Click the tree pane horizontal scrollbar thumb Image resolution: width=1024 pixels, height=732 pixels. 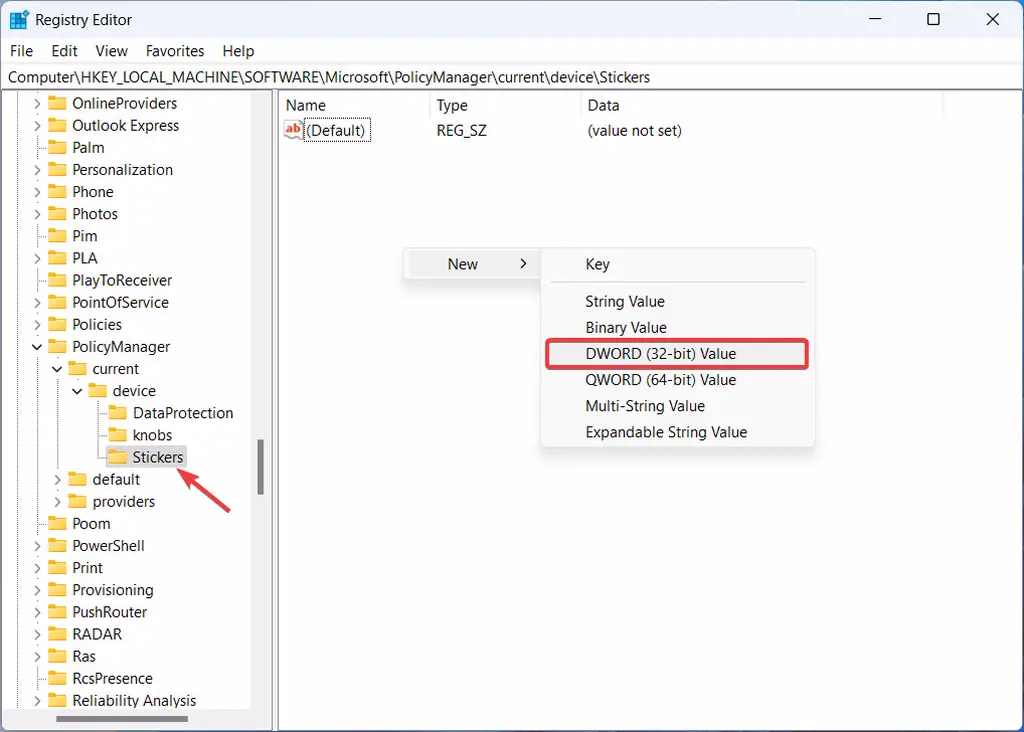tap(122, 719)
